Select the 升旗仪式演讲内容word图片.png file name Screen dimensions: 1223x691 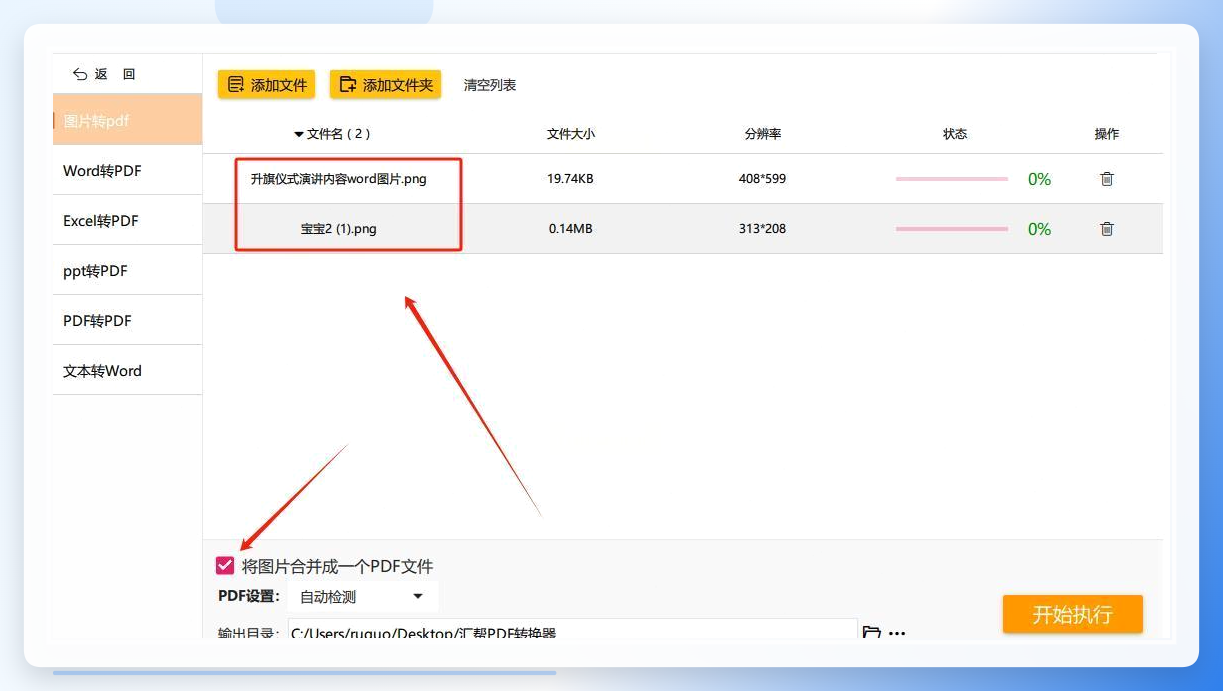tap(339, 179)
